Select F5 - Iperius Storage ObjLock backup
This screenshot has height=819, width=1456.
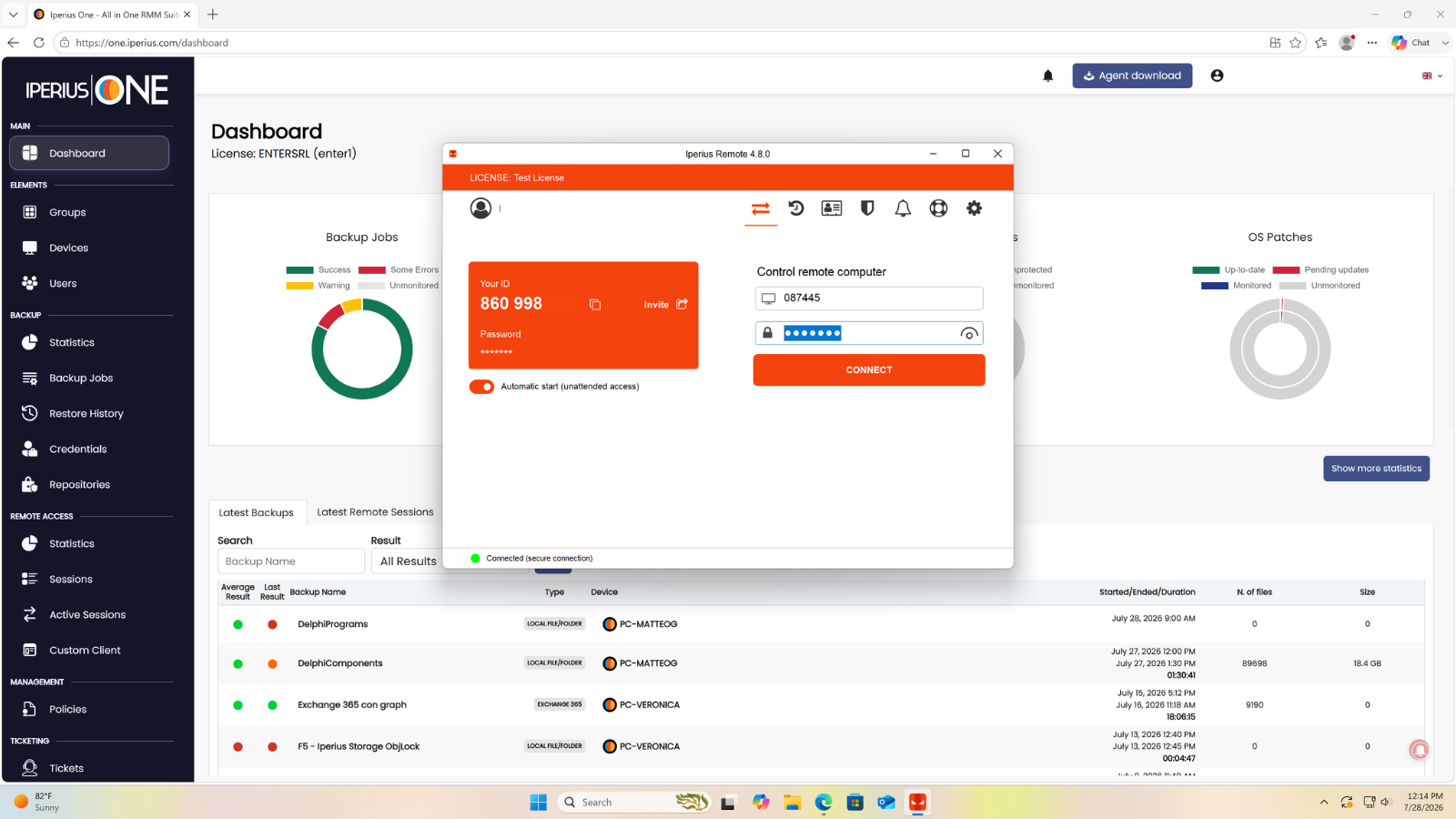(x=359, y=746)
